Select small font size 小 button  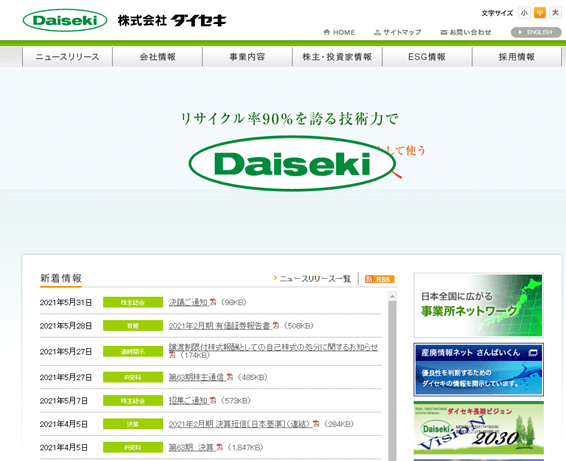tap(524, 13)
